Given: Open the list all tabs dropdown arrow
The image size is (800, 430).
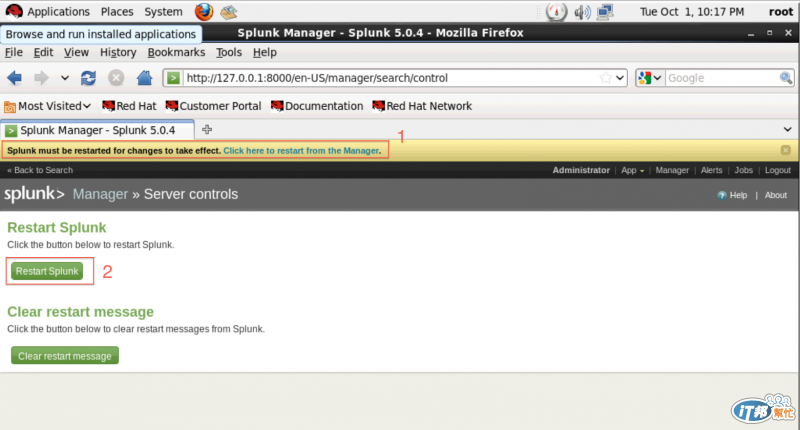Looking at the screenshot, I should tap(787, 130).
